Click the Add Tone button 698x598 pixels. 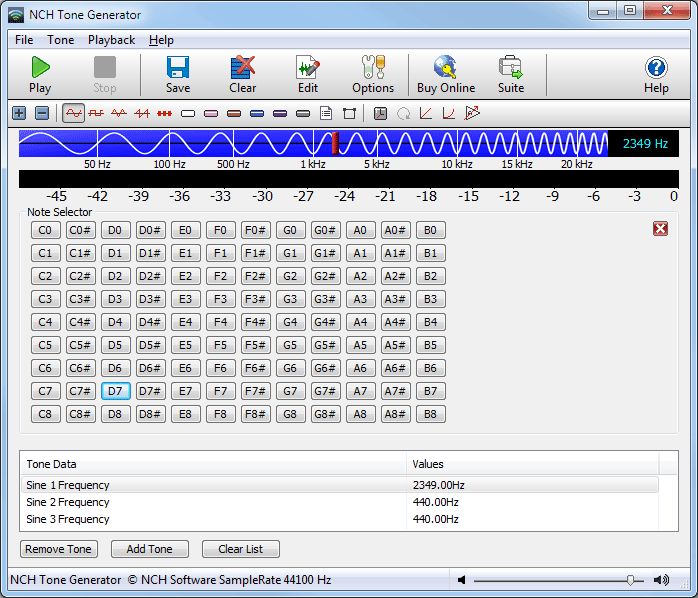click(149, 549)
